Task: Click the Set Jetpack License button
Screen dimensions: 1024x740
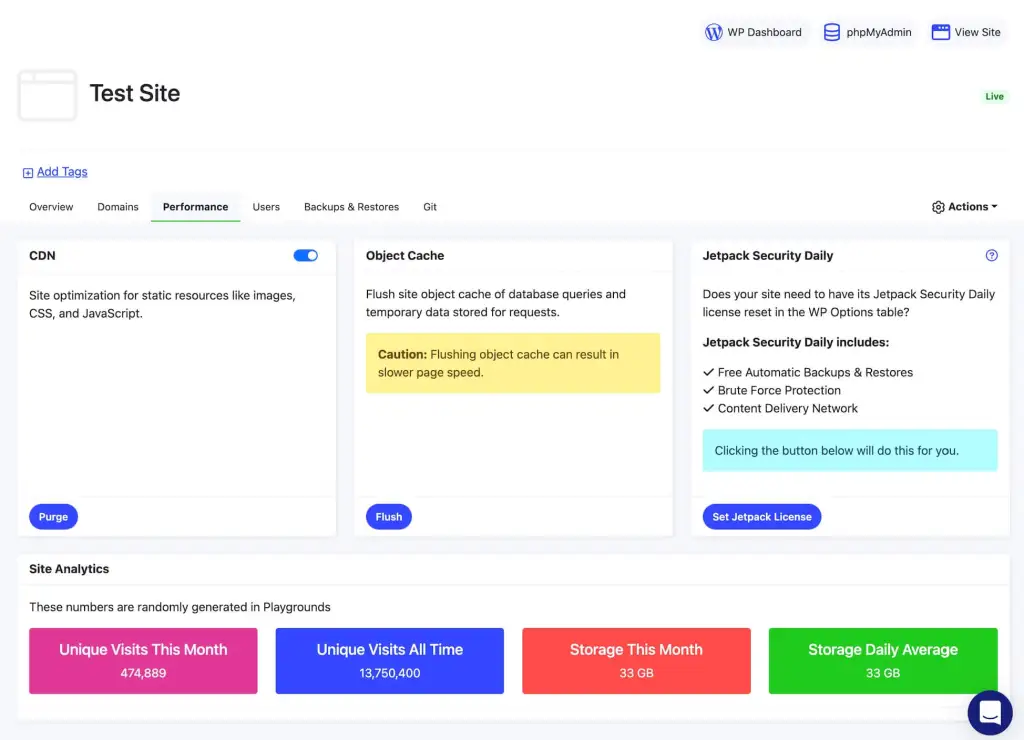Action: coord(761,517)
